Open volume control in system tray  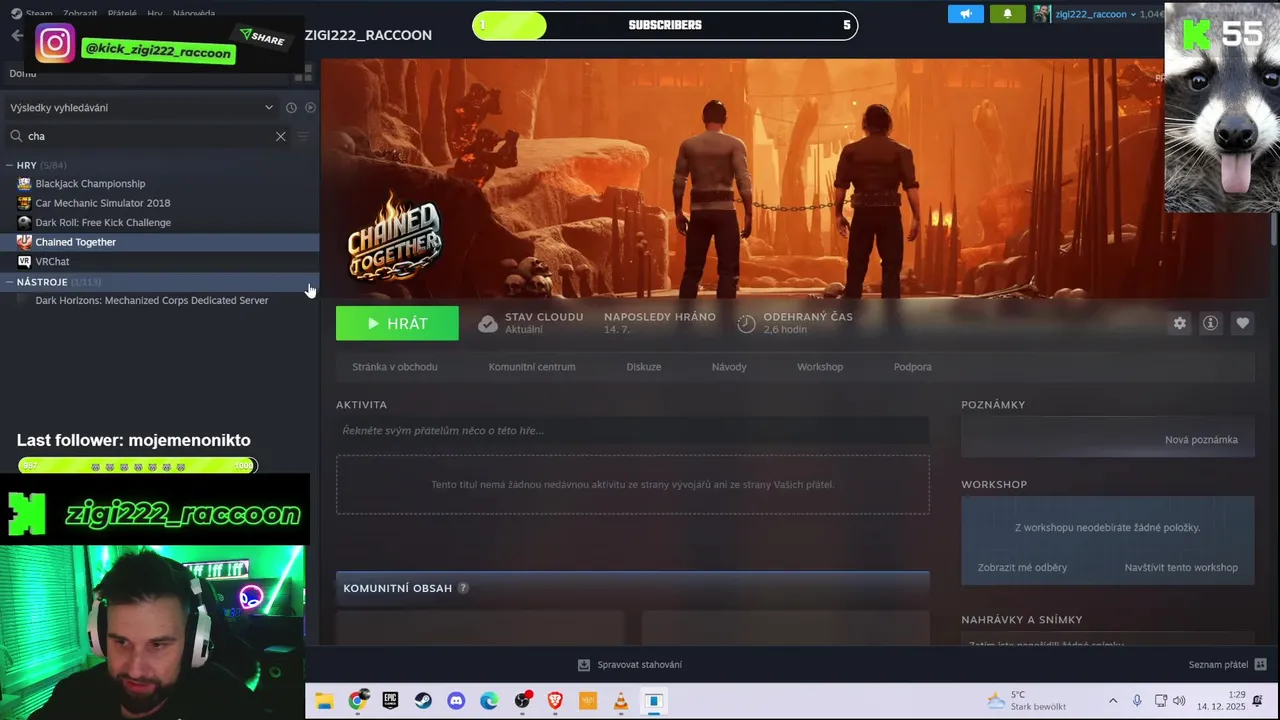1179,701
